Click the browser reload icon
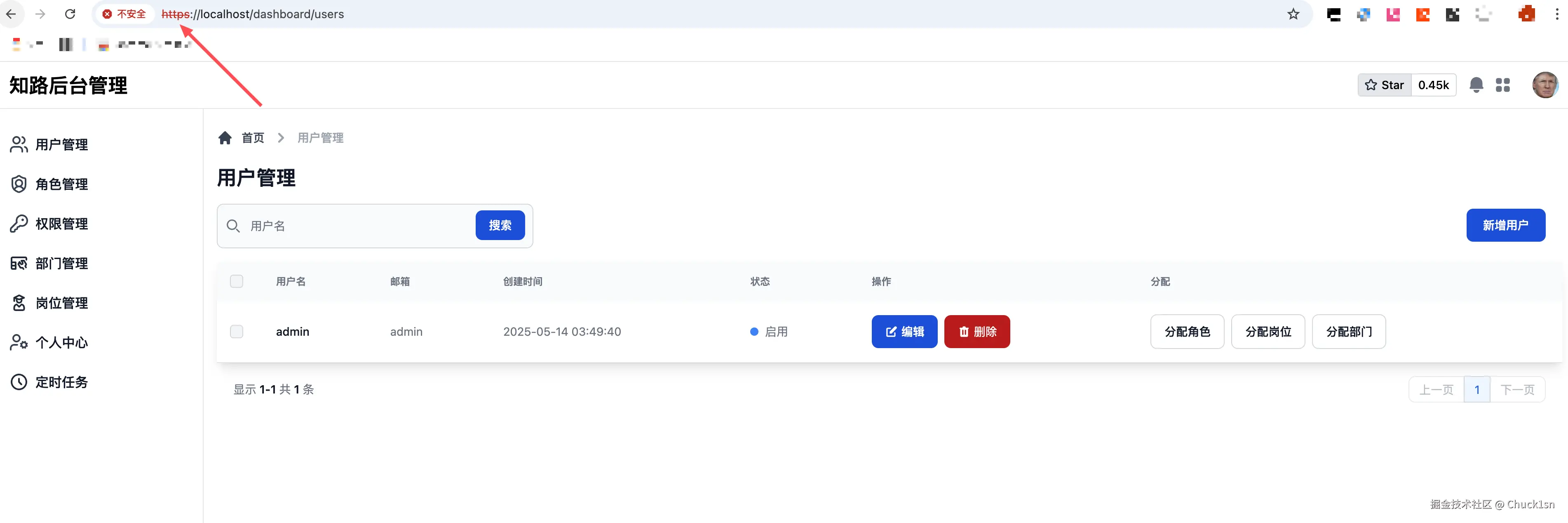 (70, 13)
